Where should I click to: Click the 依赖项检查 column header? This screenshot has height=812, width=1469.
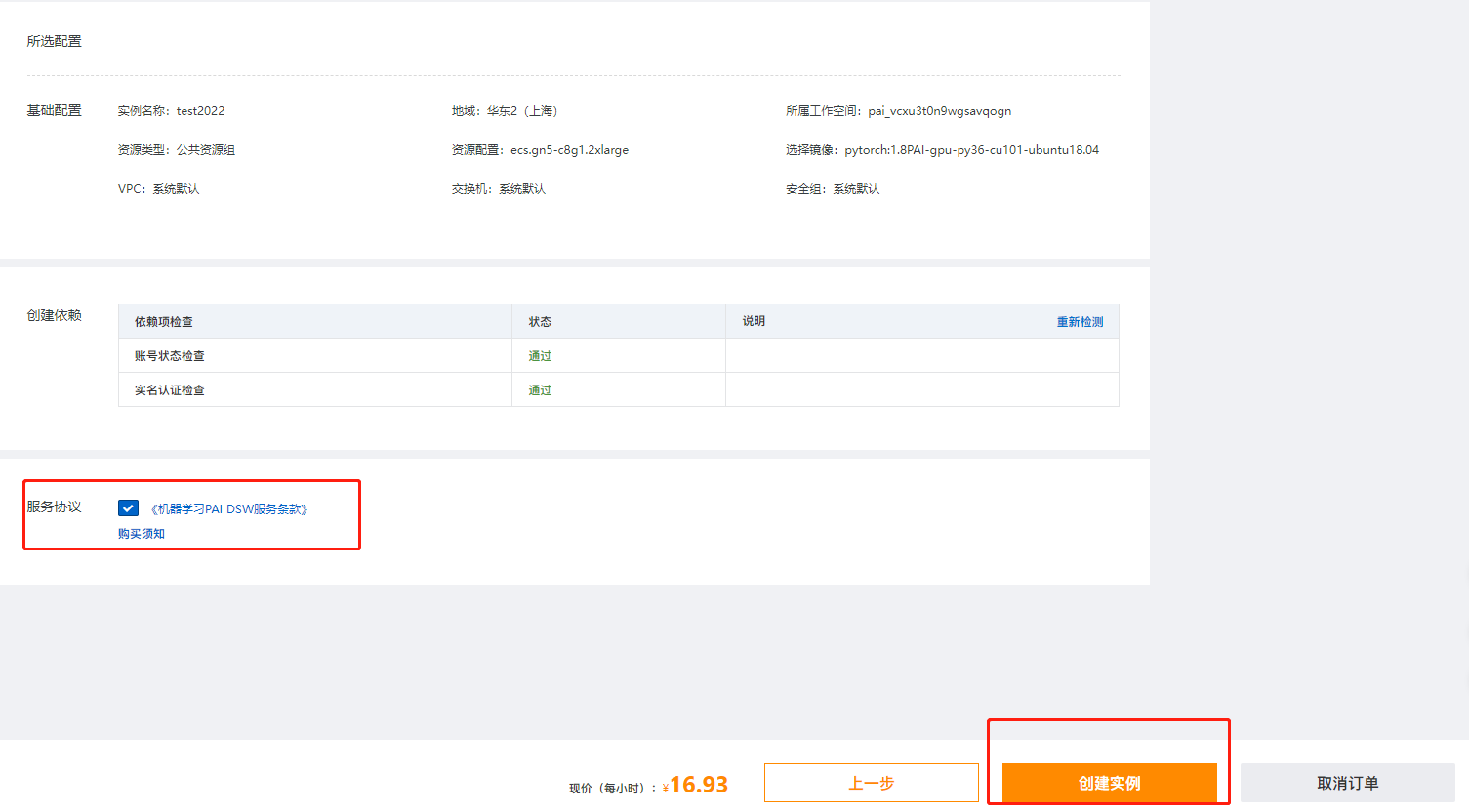pyautogui.click(x=164, y=322)
